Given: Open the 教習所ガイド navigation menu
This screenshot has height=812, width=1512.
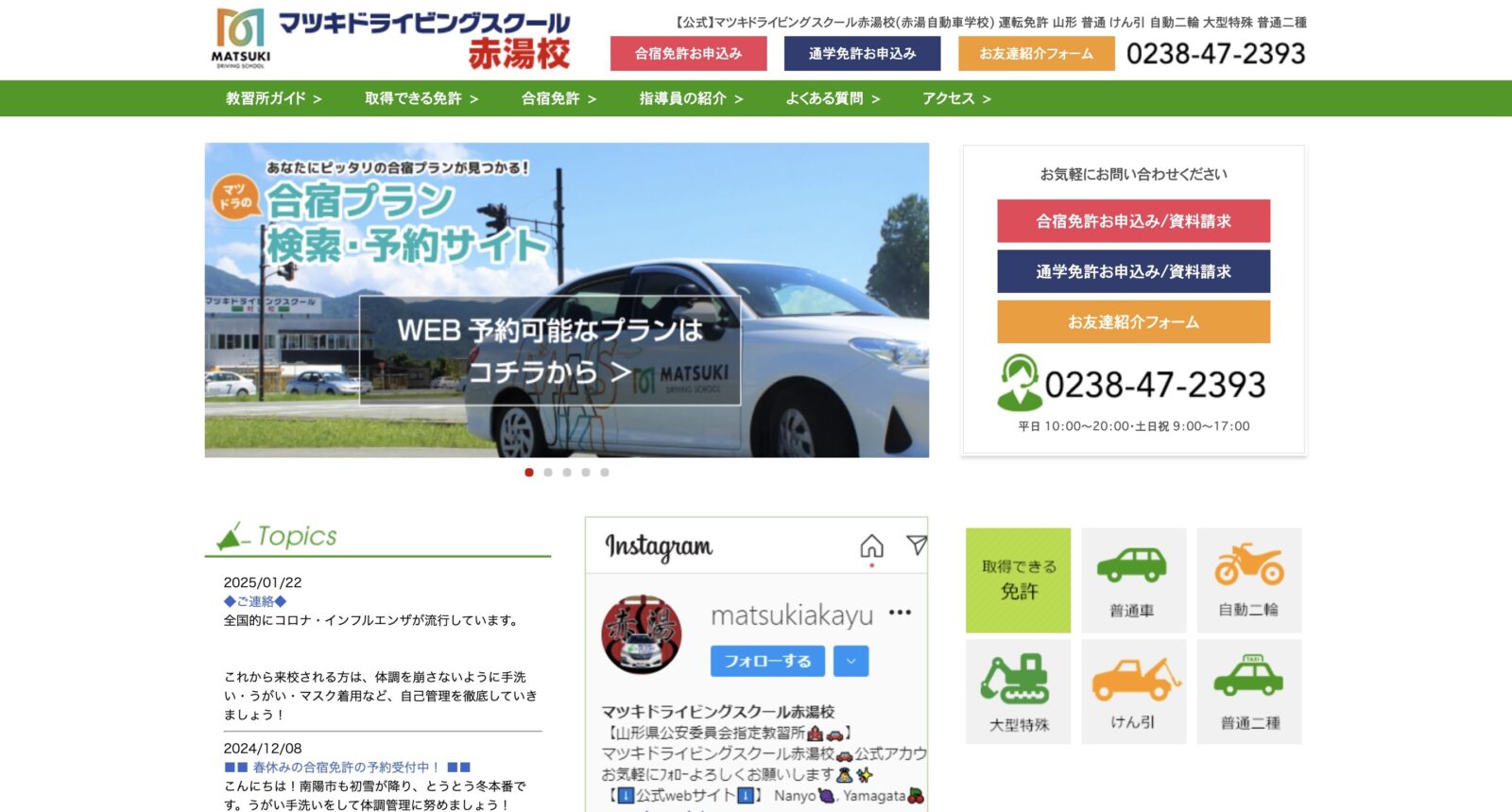Looking at the screenshot, I should pyautogui.click(x=273, y=98).
